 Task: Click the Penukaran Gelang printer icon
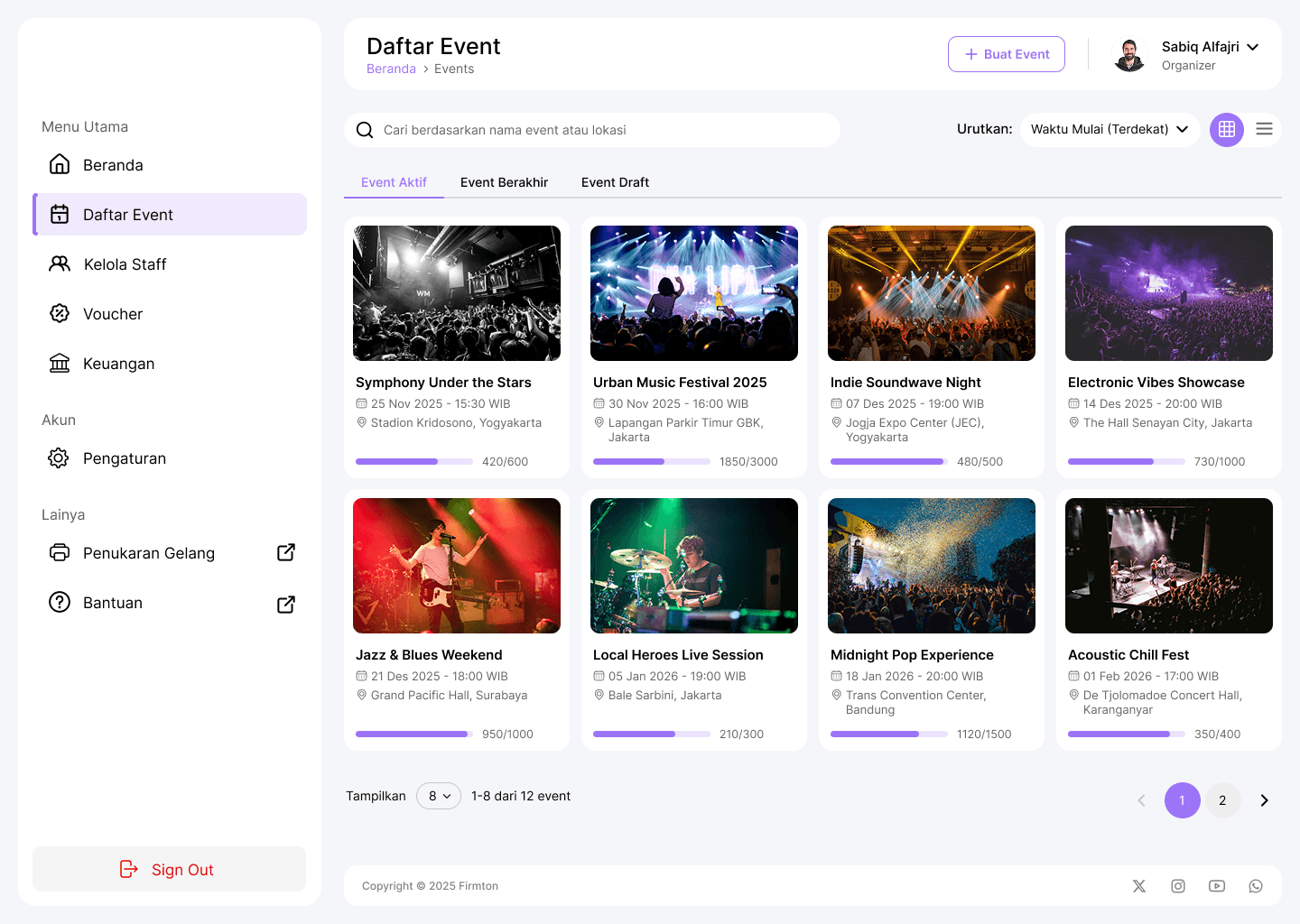click(60, 552)
